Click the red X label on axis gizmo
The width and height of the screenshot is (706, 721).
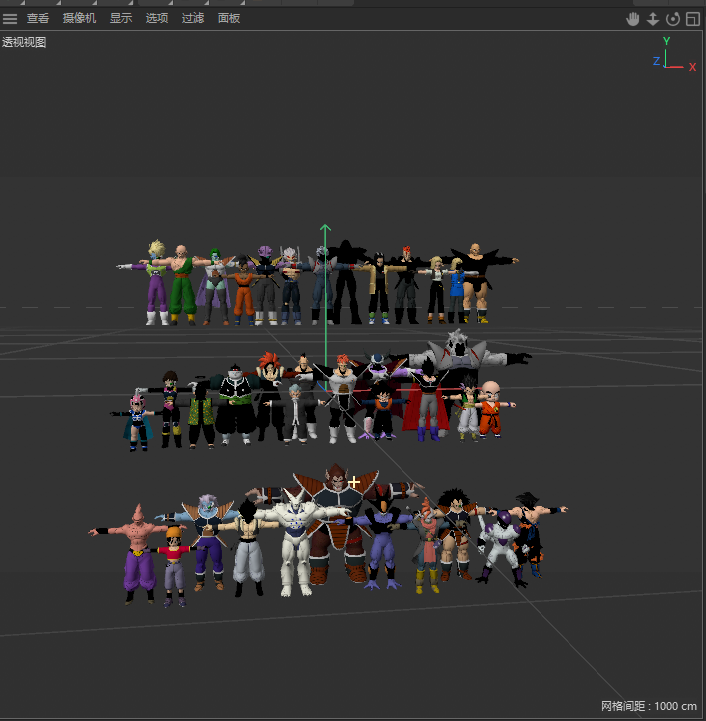click(x=692, y=67)
